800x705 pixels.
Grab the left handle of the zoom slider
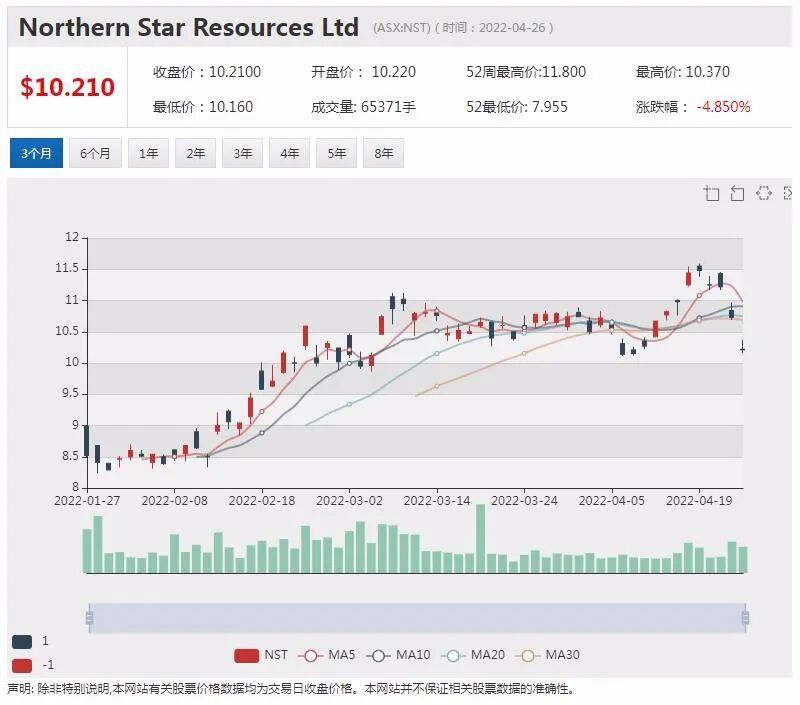pos(89,618)
